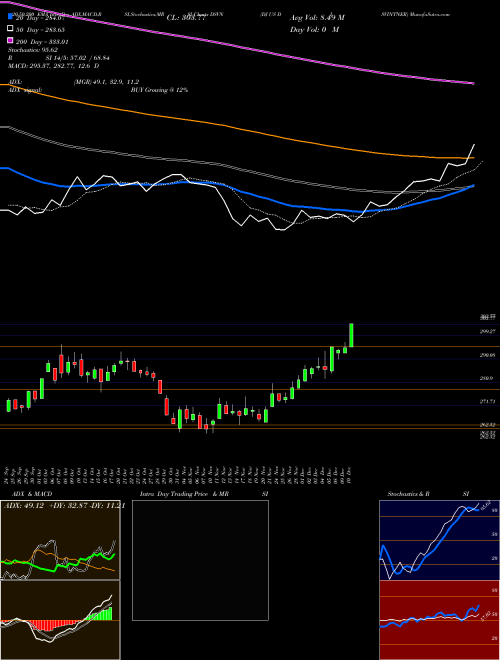Click the MACD values line
Image resolution: width=500 pixels, height=660 pixels.
coord(53,66)
